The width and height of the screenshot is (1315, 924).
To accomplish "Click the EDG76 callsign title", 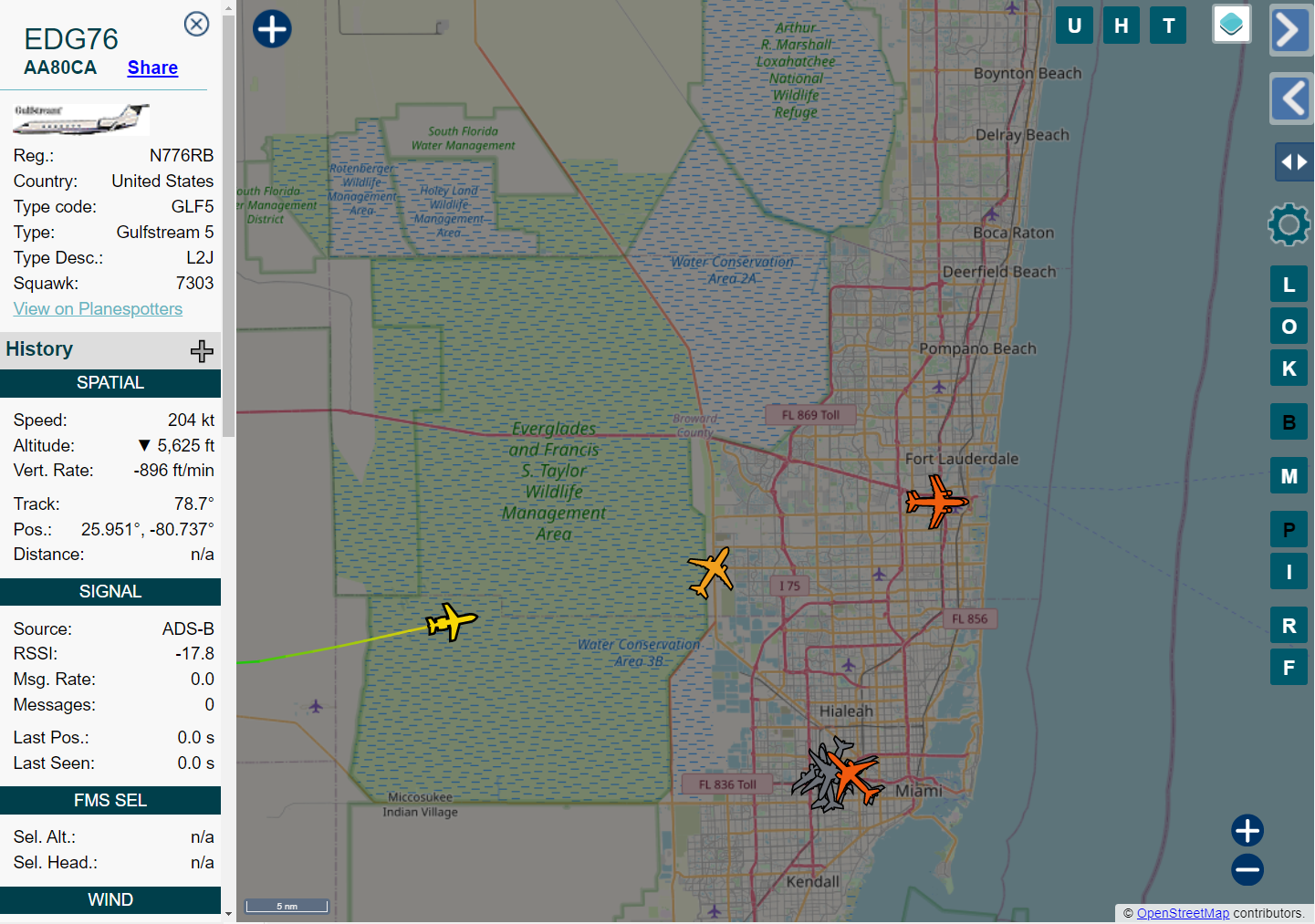I will tap(71, 39).
